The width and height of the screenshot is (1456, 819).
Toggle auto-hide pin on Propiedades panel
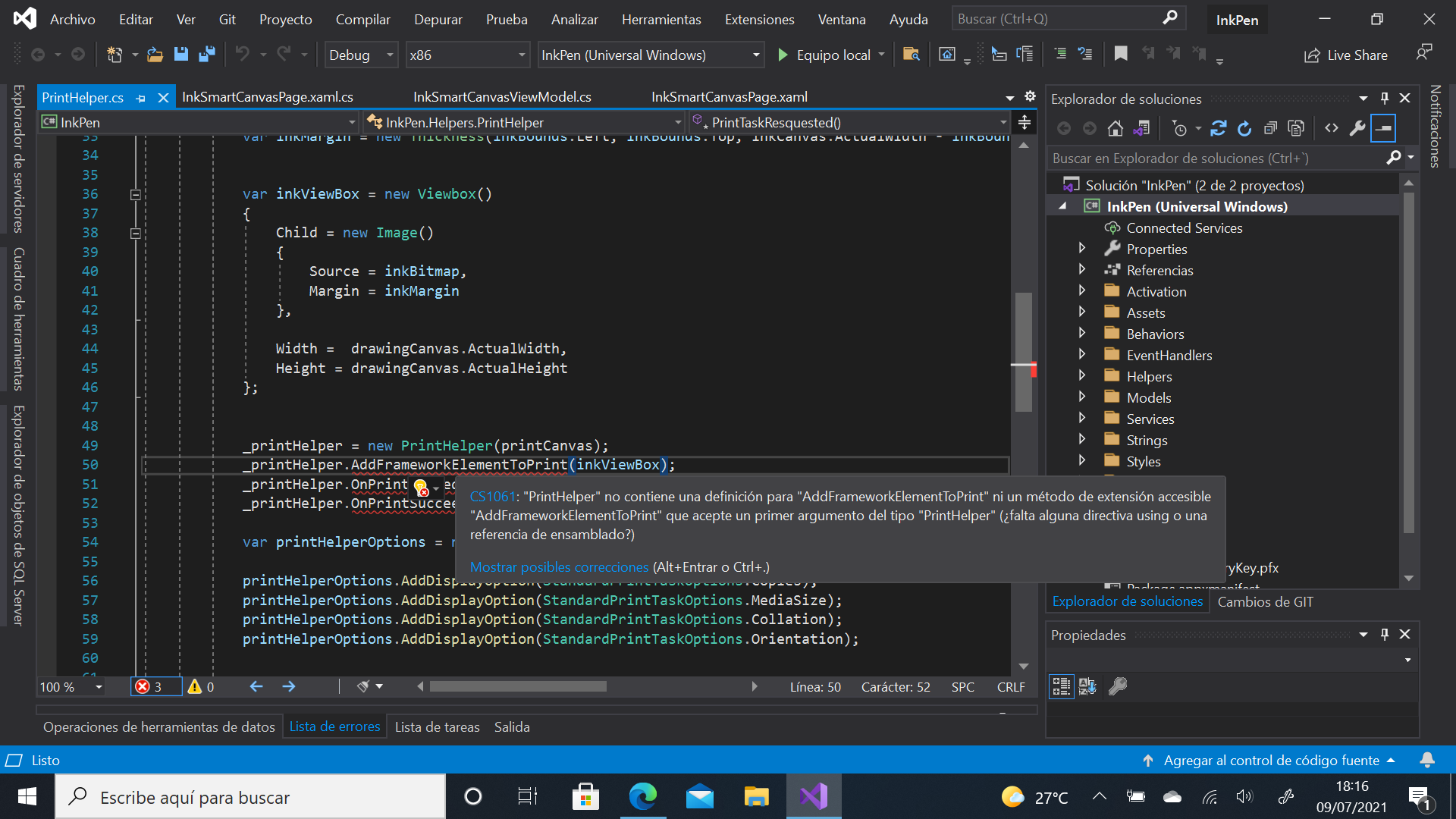1384,634
